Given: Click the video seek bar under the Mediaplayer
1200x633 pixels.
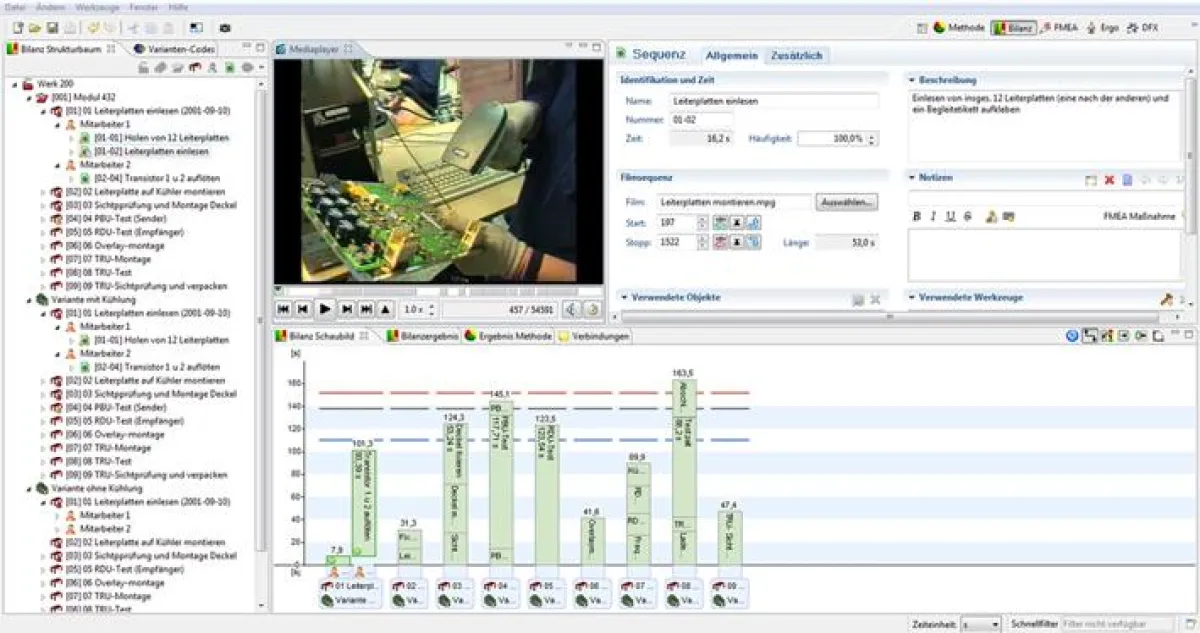Looking at the screenshot, I should click(440, 292).
